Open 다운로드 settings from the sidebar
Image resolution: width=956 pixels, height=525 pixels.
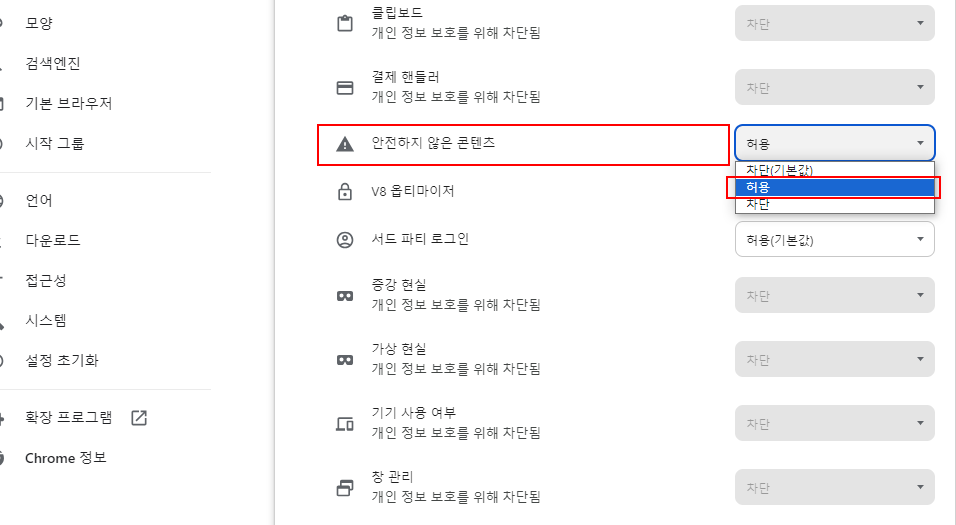point(53,240)
